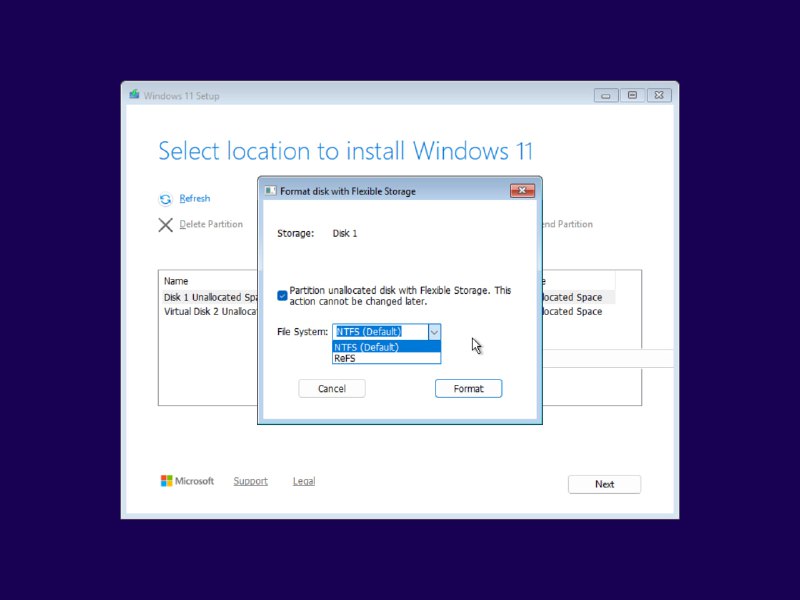Viewport: 800px width, 600px height.
Task: Click the Name column header
Action: [176, 280]
